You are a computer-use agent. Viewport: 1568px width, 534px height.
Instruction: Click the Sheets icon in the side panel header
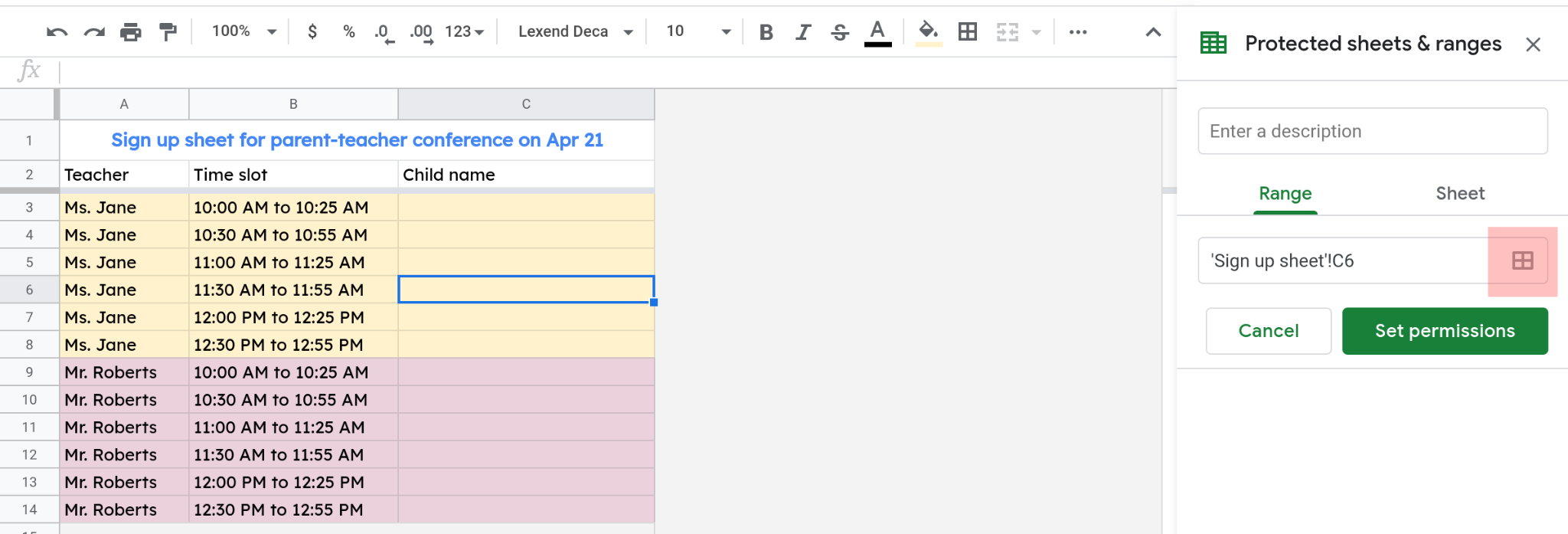(x=1214, y=43)
